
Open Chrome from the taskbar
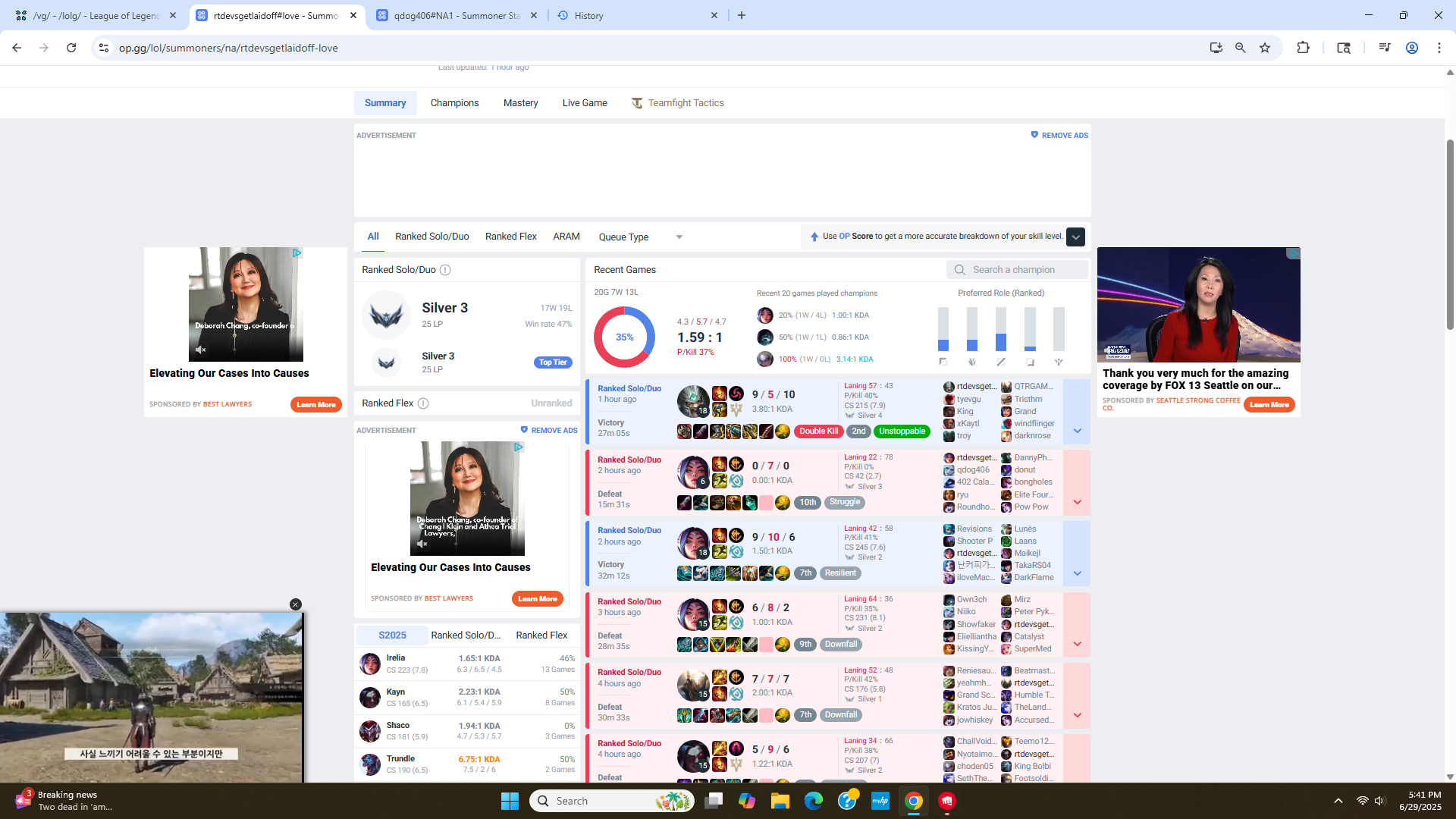pos(914,801)
